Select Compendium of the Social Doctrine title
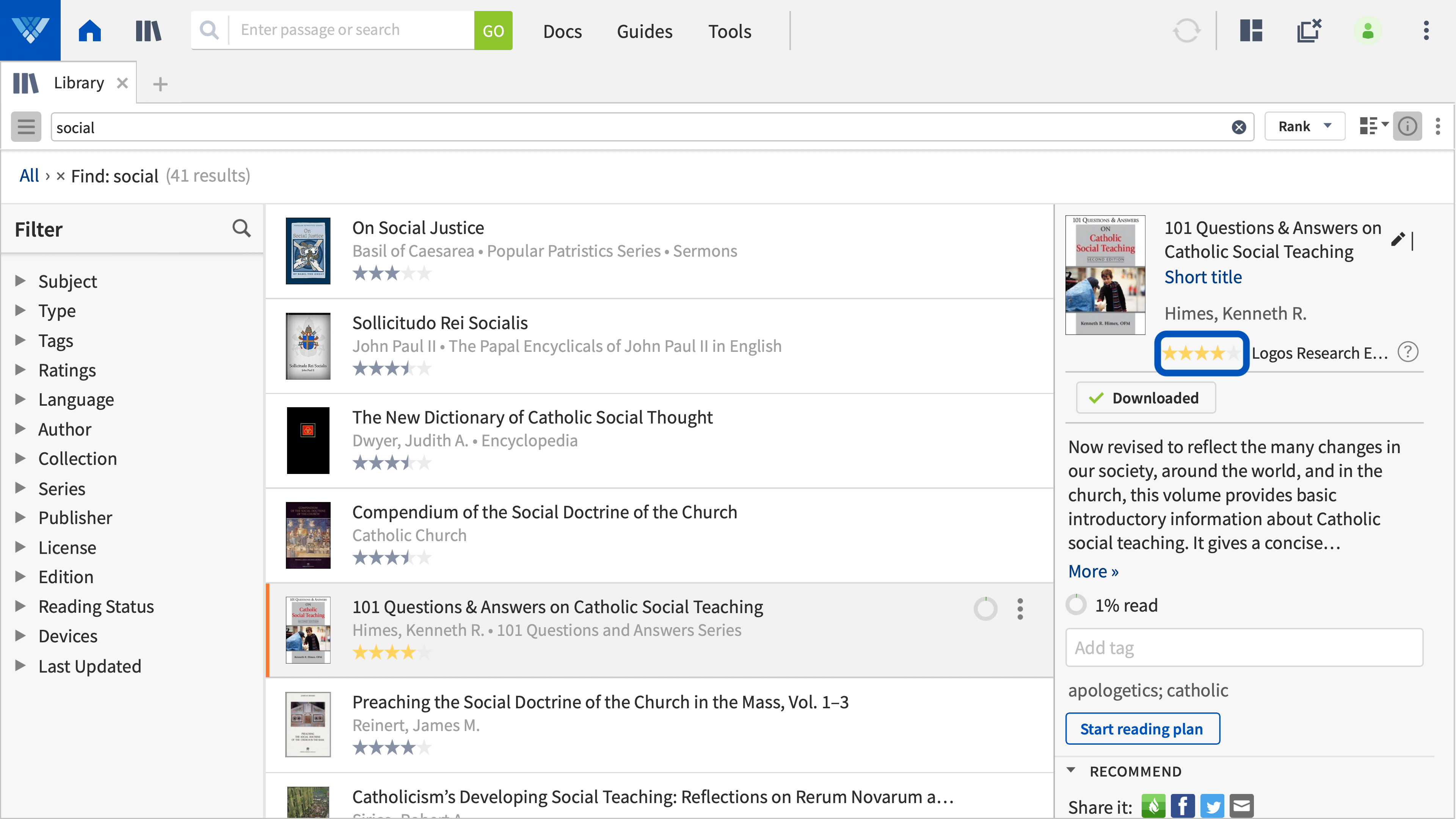Viewport: 1456px width, 819px height. 544,512
